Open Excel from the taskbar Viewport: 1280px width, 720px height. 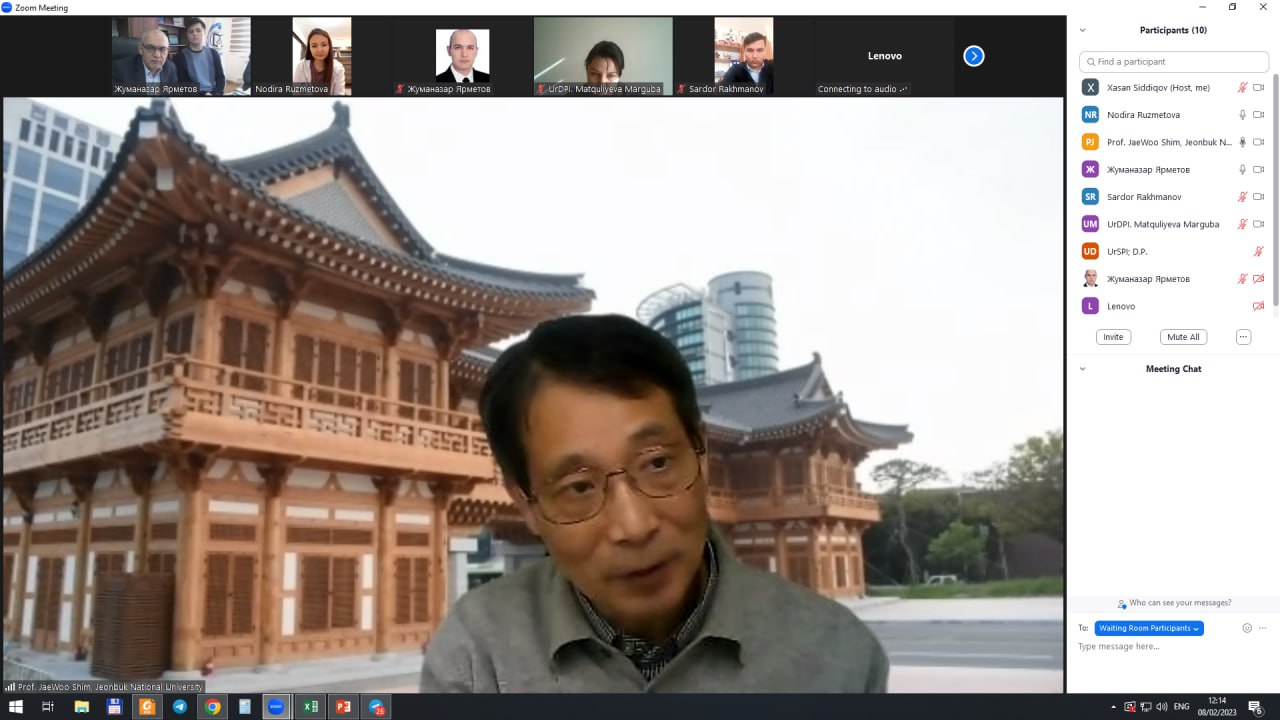(310, 707)
